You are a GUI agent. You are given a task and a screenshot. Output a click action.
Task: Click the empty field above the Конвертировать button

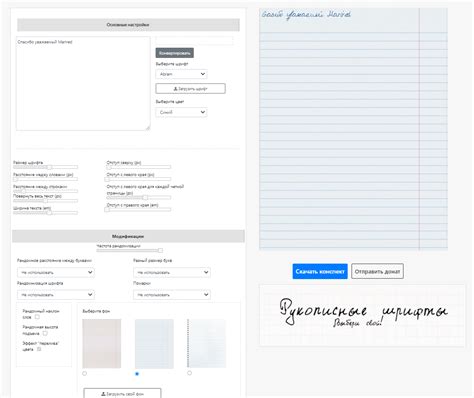point(194,41)
